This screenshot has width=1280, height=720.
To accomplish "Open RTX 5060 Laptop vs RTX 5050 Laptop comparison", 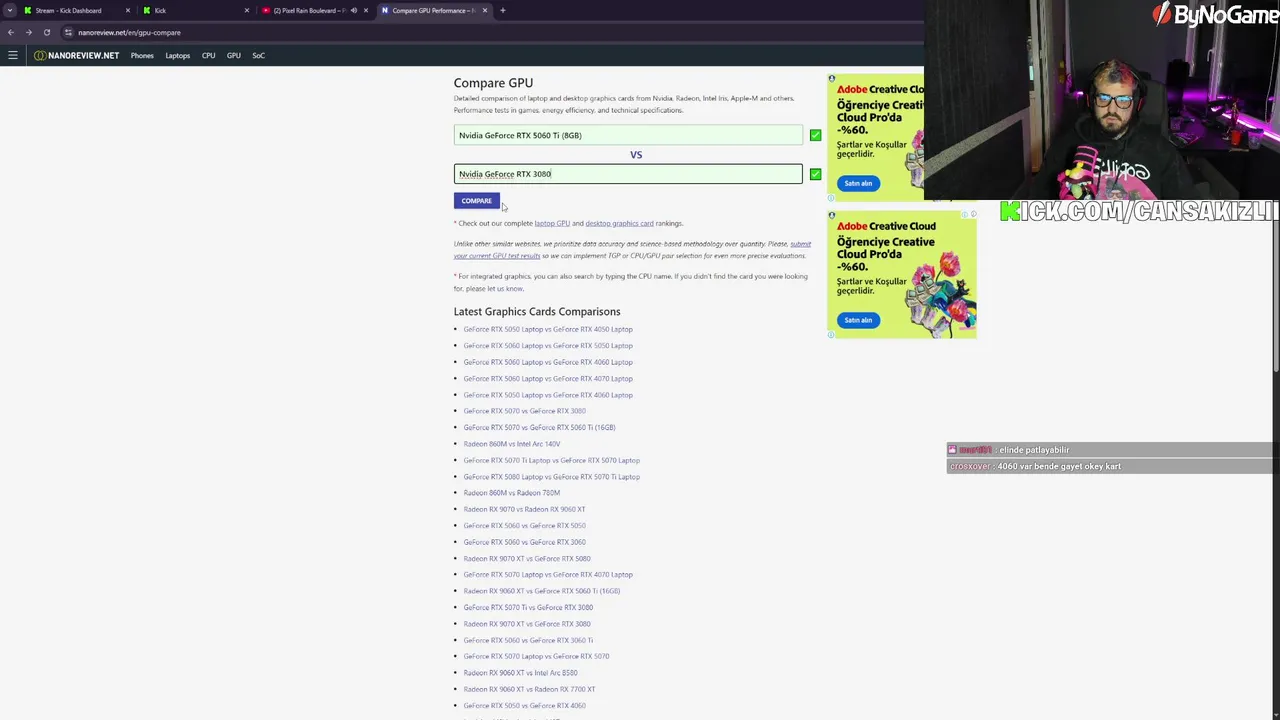I will [x=548, y=345].
